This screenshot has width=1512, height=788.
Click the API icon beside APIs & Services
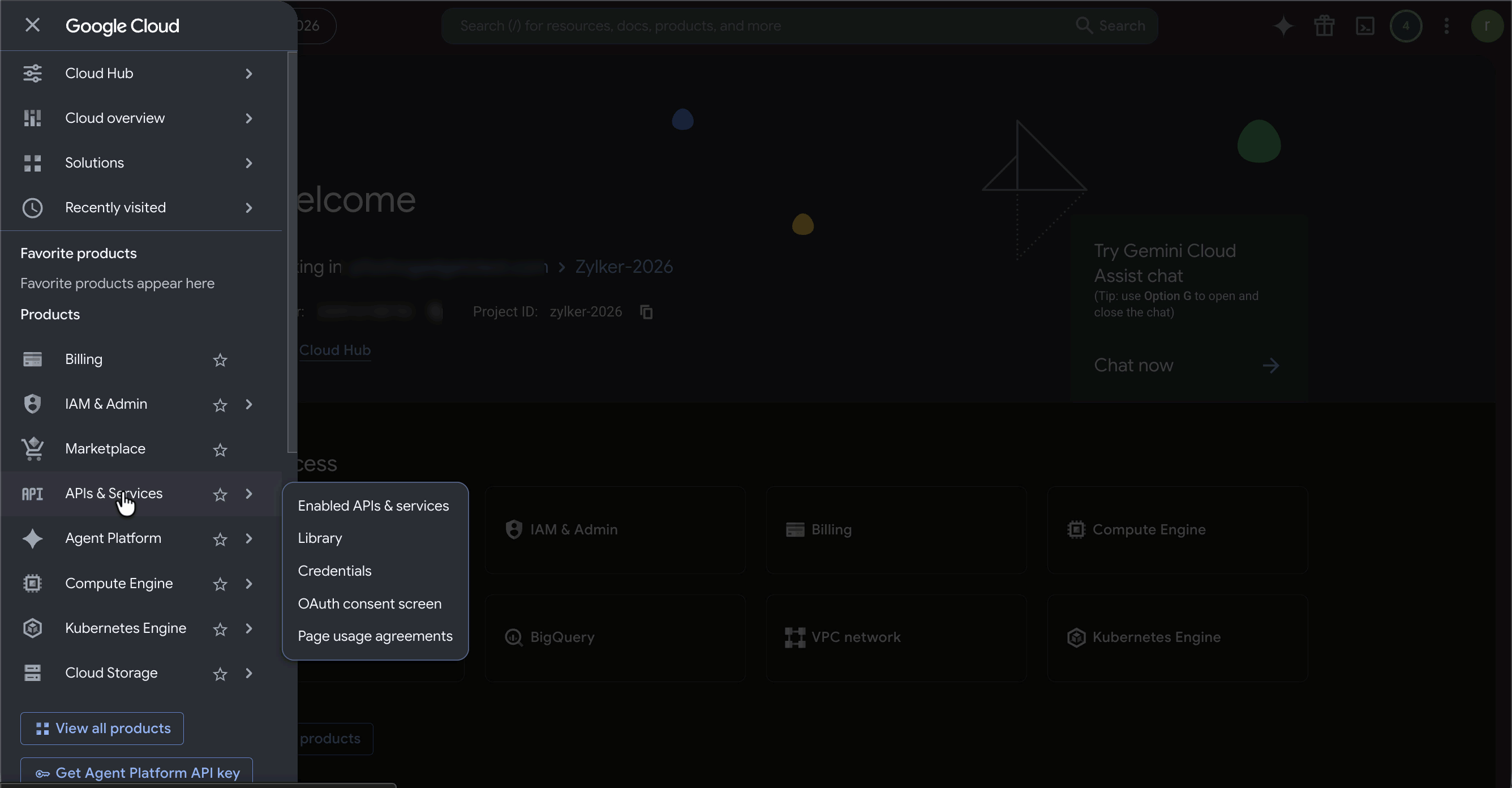[32, 494]
